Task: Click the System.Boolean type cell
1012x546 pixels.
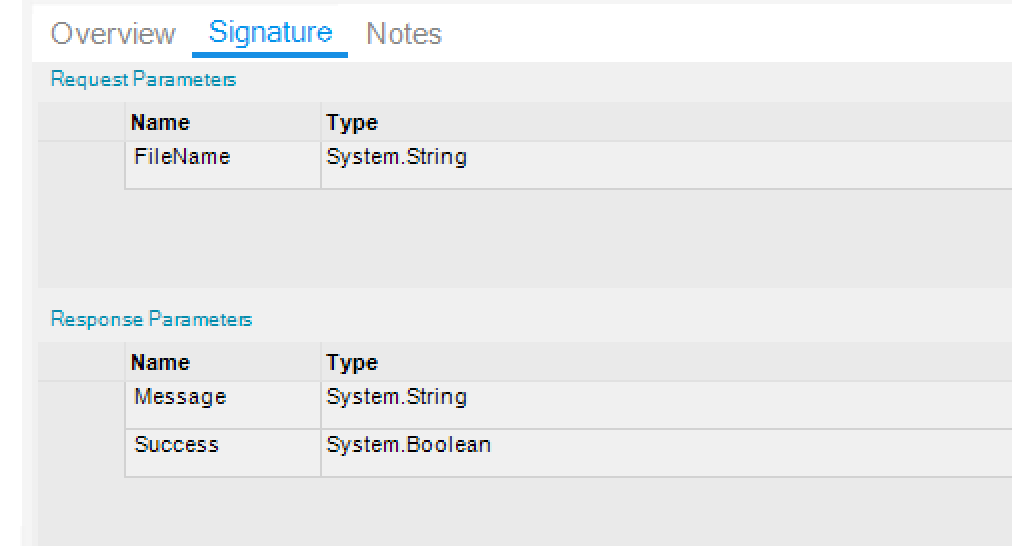Action: coord(408,446)
